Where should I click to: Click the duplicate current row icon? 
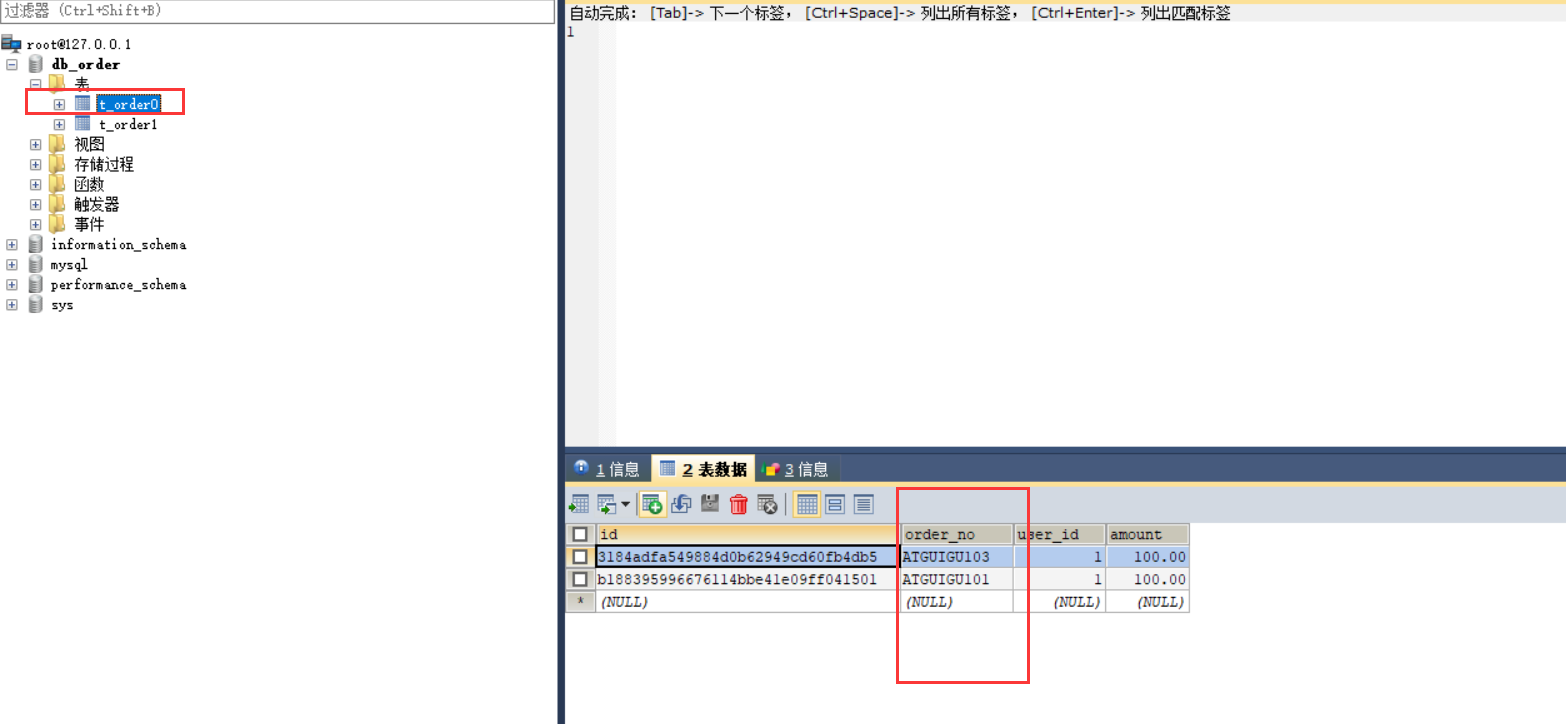coord(681,504)
